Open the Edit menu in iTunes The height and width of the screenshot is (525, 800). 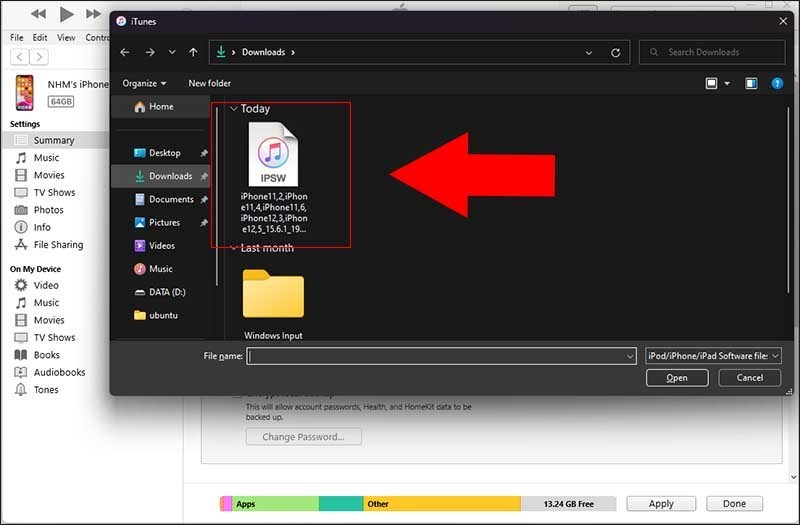40,38
